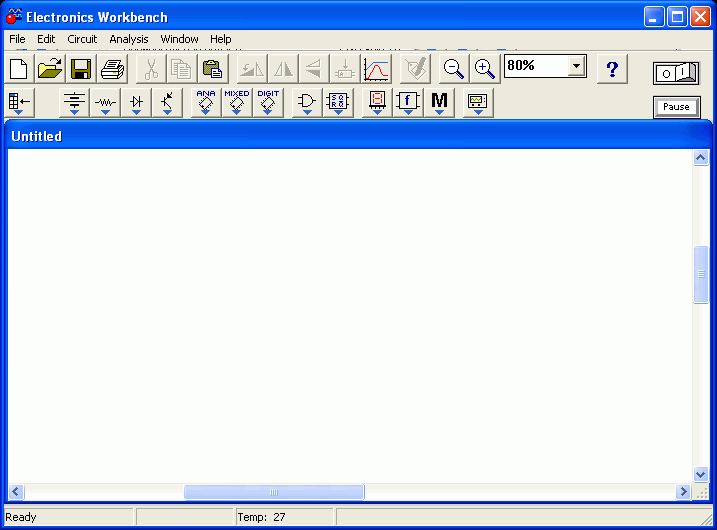Open the Analog ICs (ANA) bin
This screenshot has height=530, width=717.
(206, 103)
